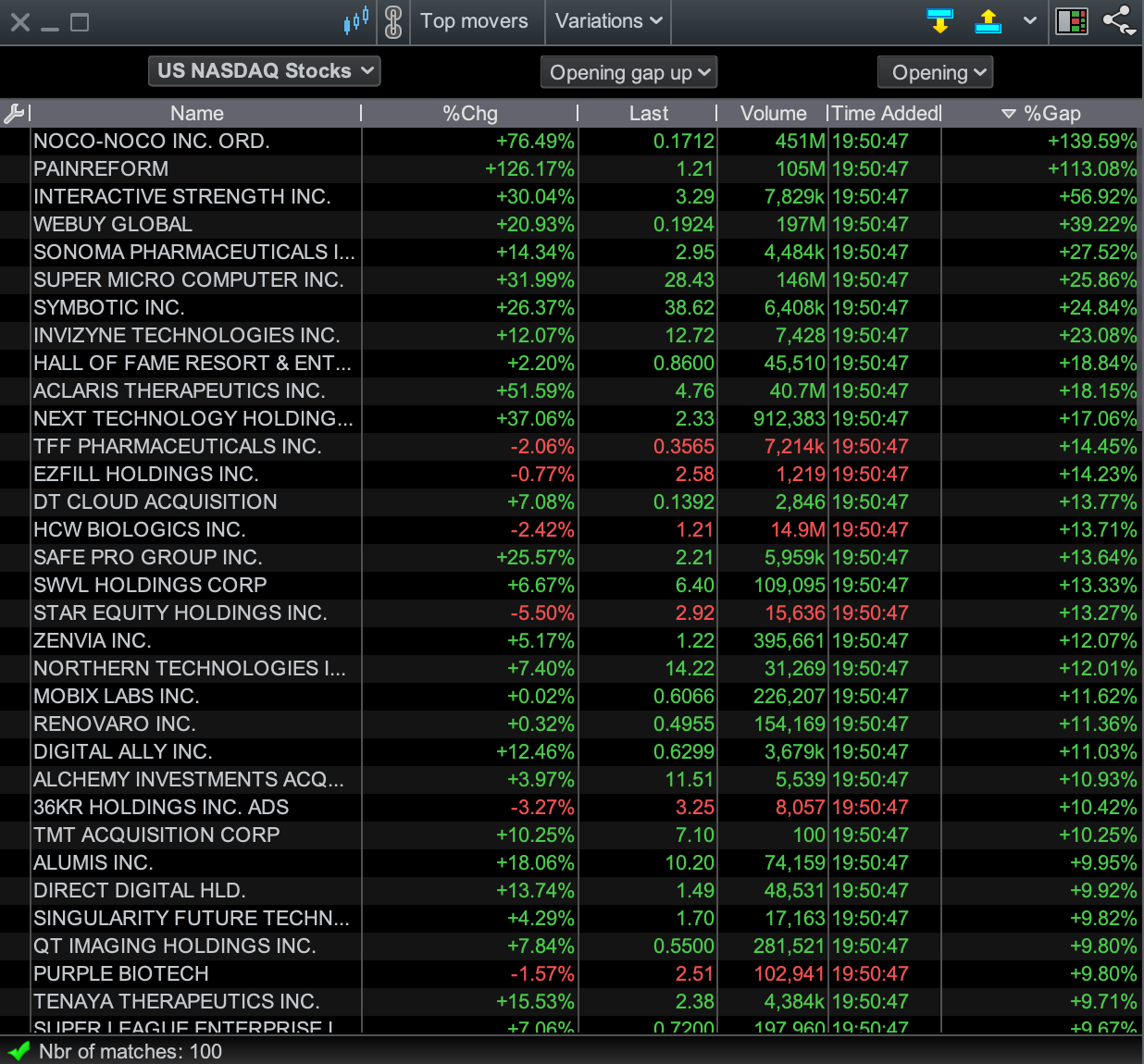Click the +126.17% change value
This screenshot has height=1064, width=1144.
click(529, 169)
